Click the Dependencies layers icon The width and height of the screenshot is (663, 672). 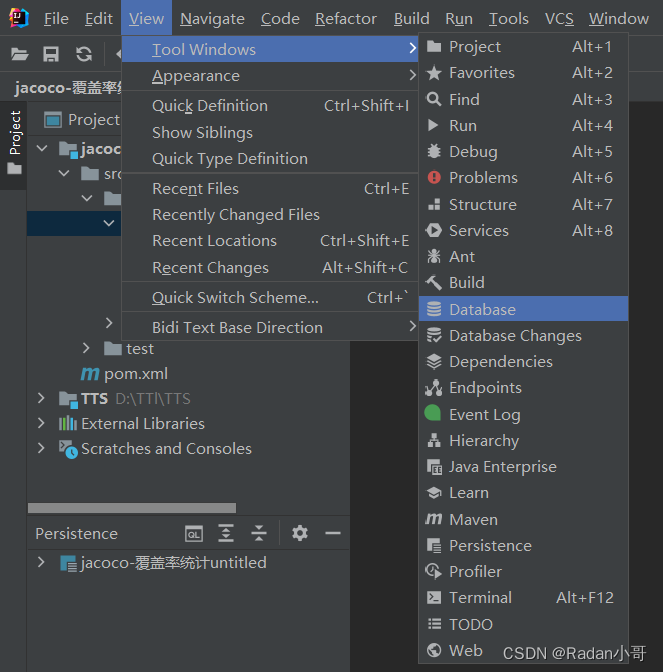pyautogui.click(x=434, y=362)
